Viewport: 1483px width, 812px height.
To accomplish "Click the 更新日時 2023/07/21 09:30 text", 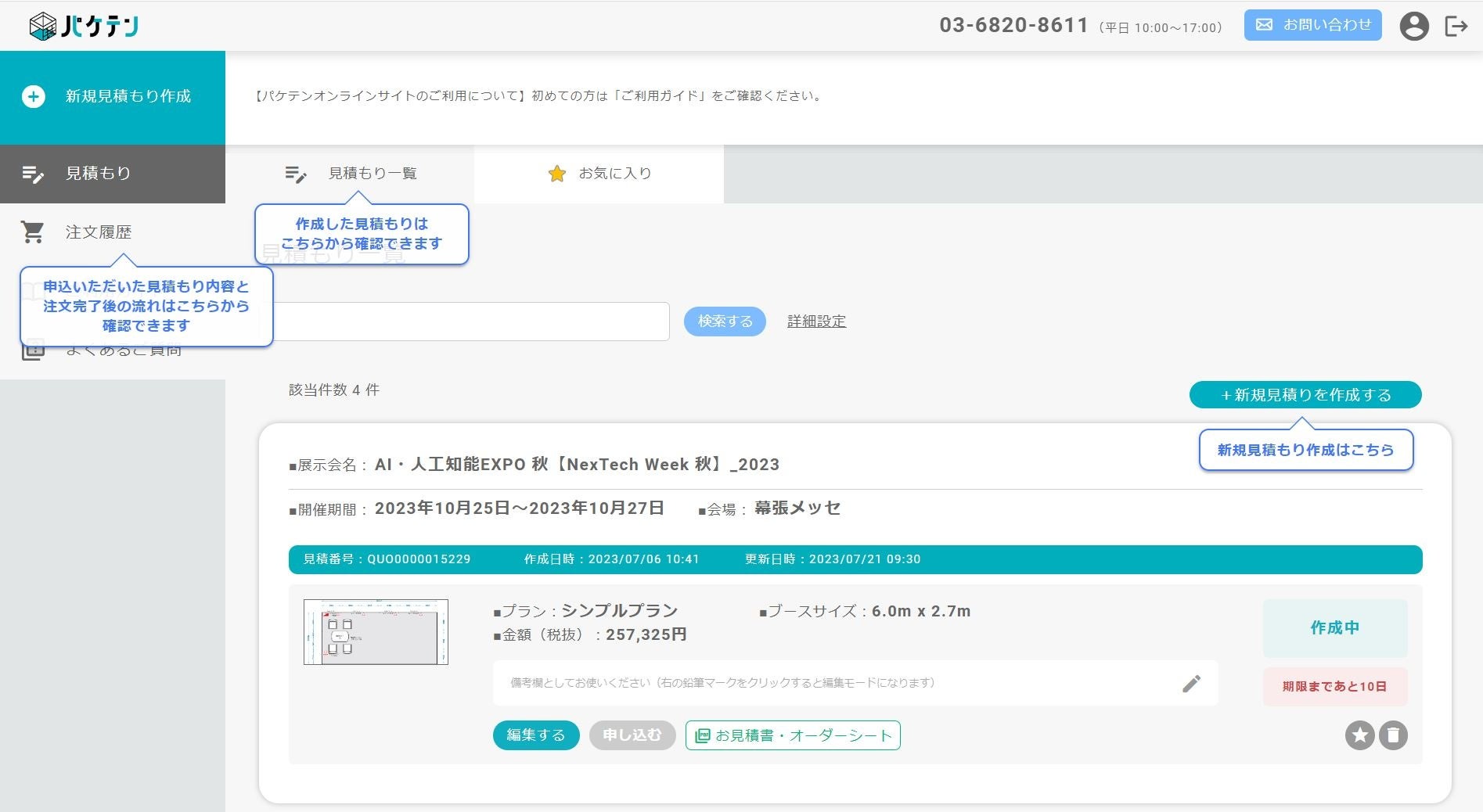I will [x=833, y=559].
